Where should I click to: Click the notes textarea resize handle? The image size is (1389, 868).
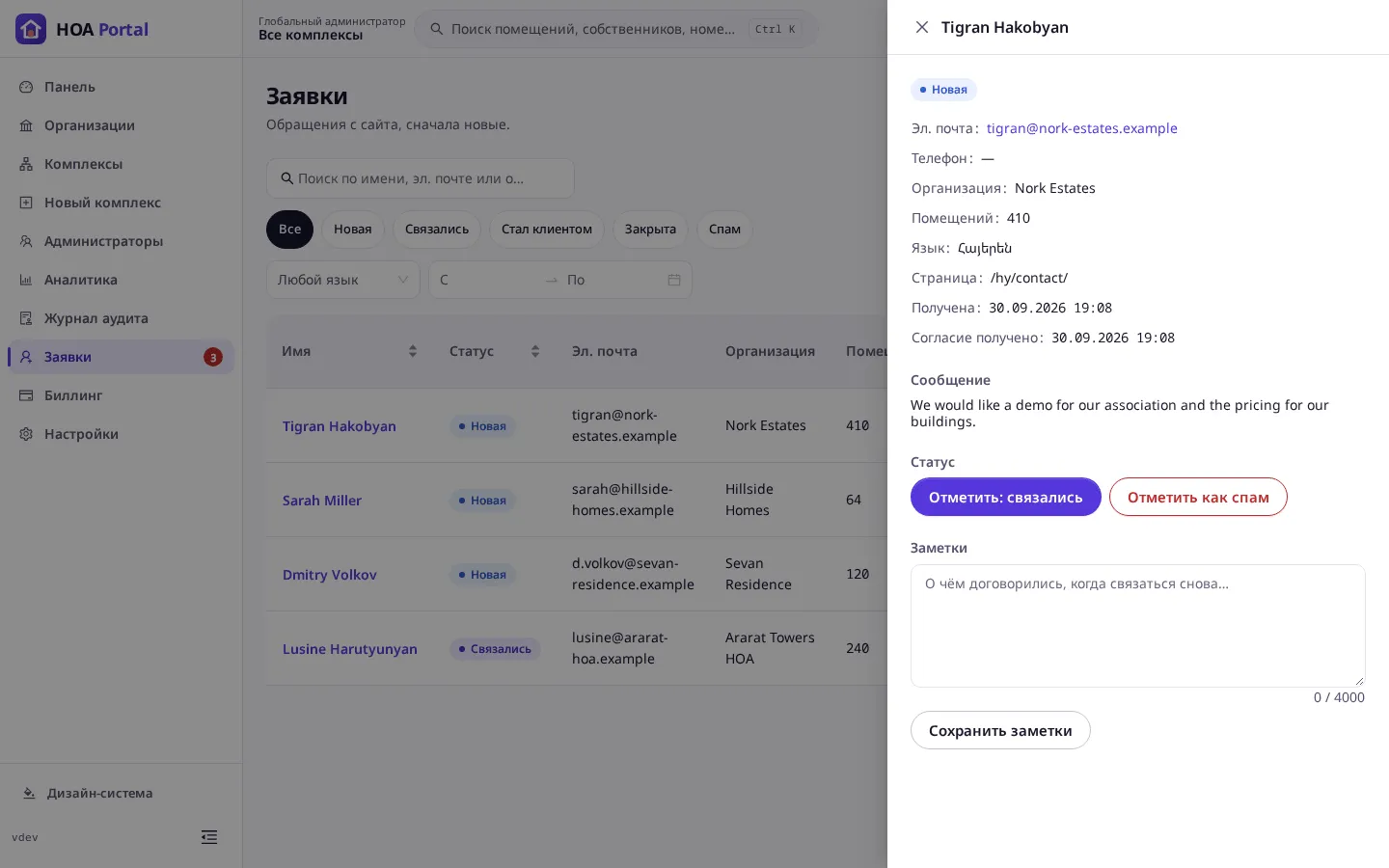1359,681
